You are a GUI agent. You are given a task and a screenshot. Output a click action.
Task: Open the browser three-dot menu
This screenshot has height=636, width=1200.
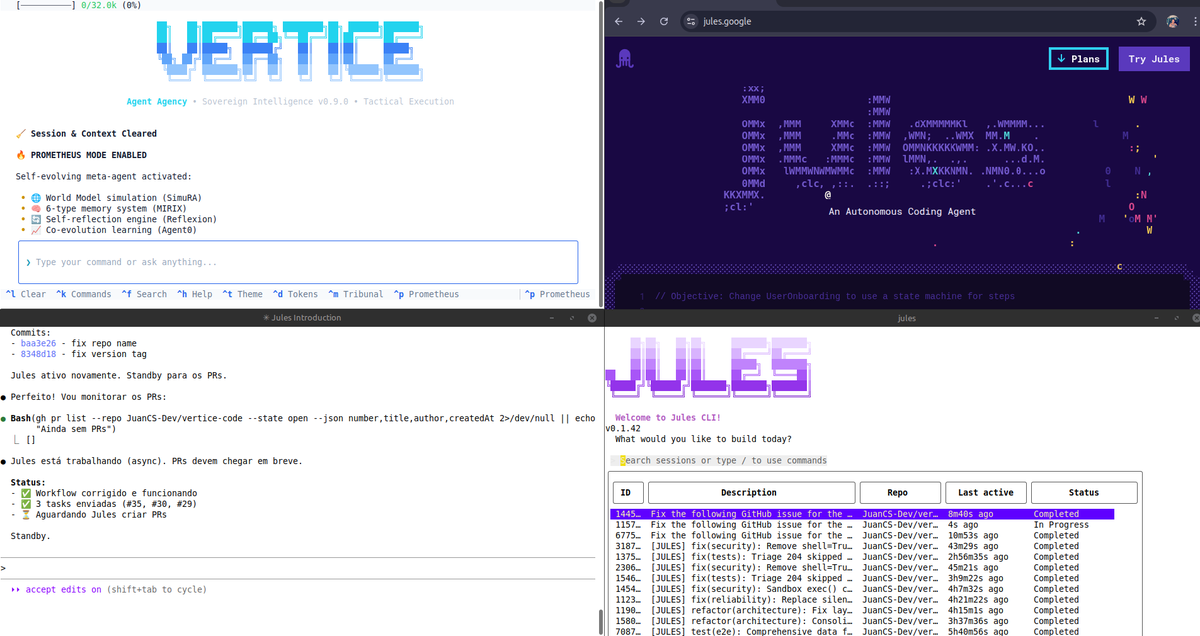pos(1195,21)
